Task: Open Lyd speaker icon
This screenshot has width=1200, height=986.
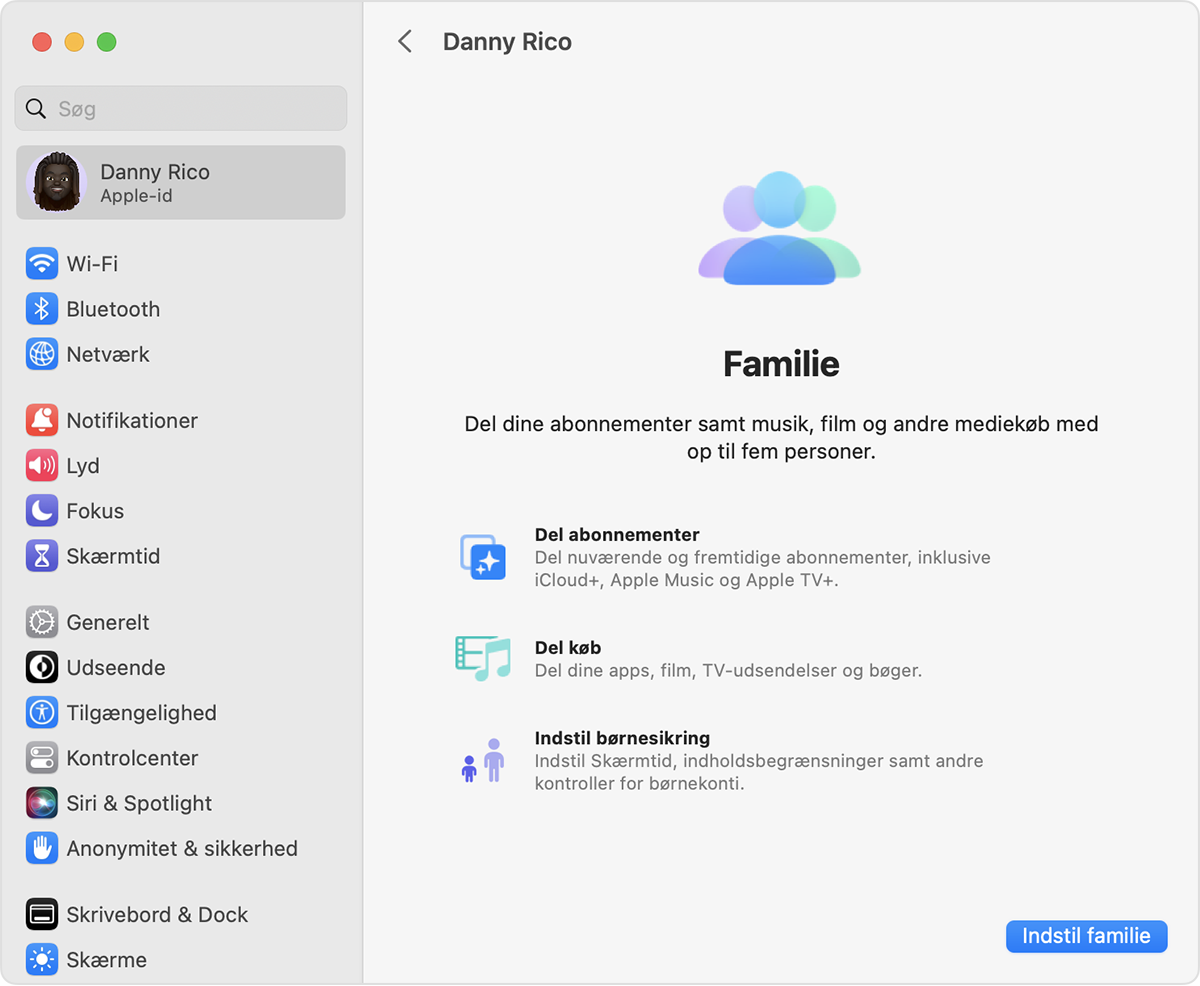Action: (x=42, y=466)
